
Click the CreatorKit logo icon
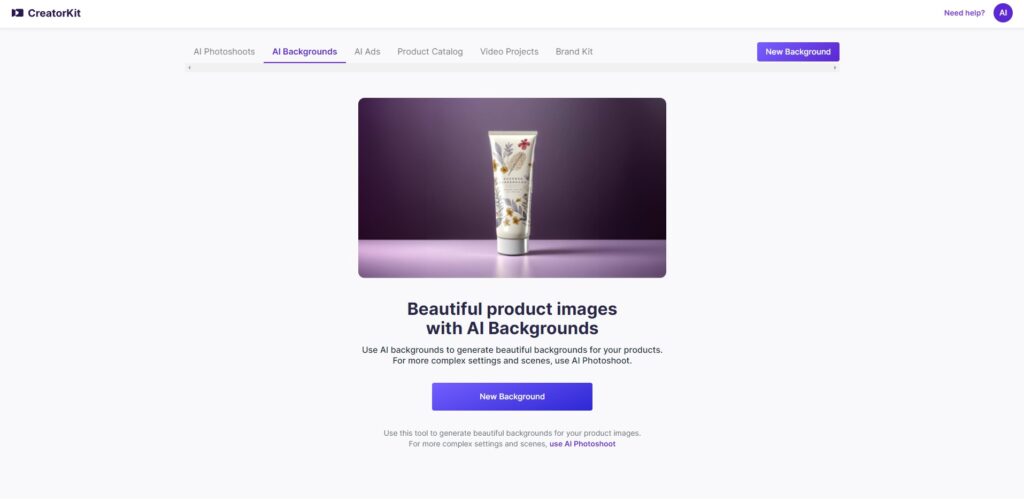coord(18,13)
